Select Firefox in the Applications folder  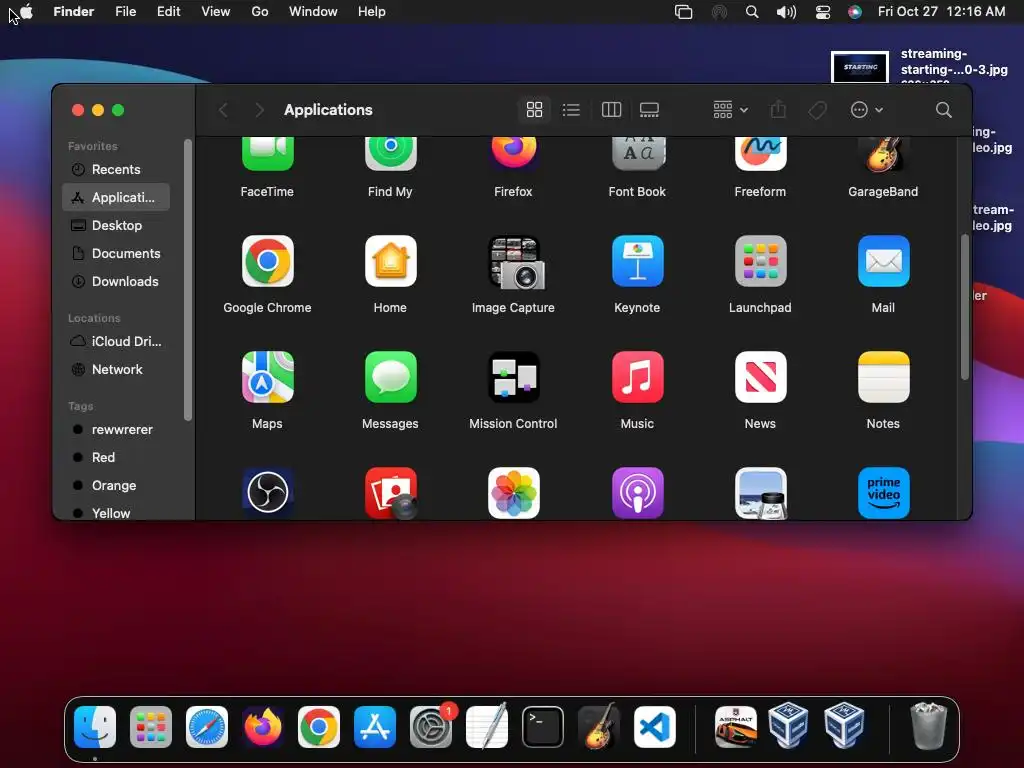[513, 153]
